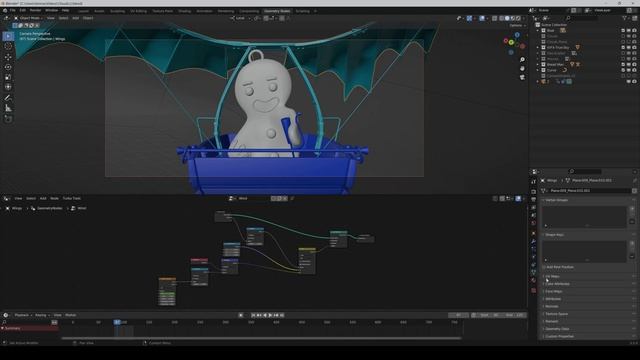The height and width of the screenshot is (360, 640).
Task: Open the Tool properties tab icon
Action: pos(533,182)
